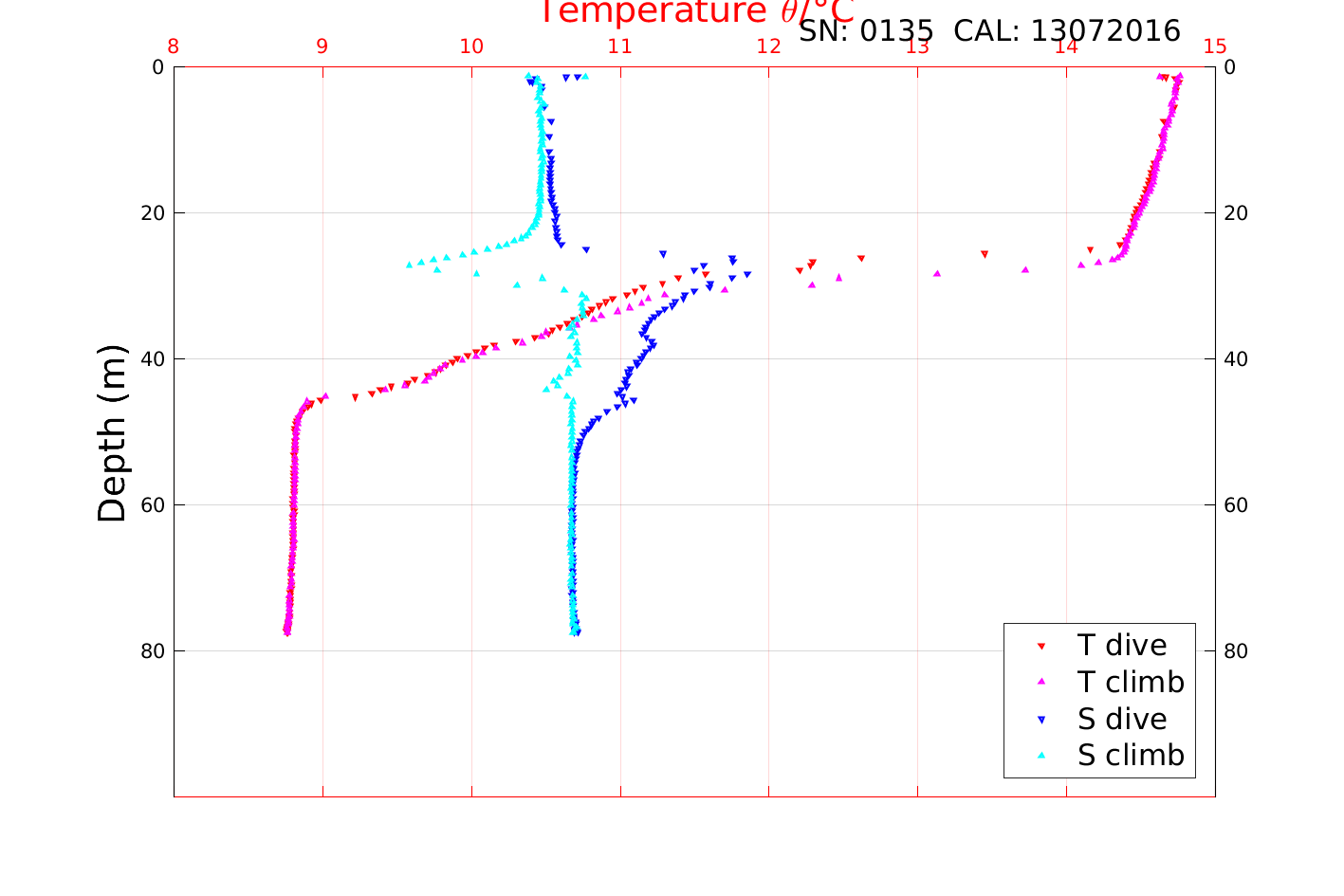Viewport: 1344px width, 896px height.
Task: Click depth tick 60 on left axis
Action: point(152,505)
